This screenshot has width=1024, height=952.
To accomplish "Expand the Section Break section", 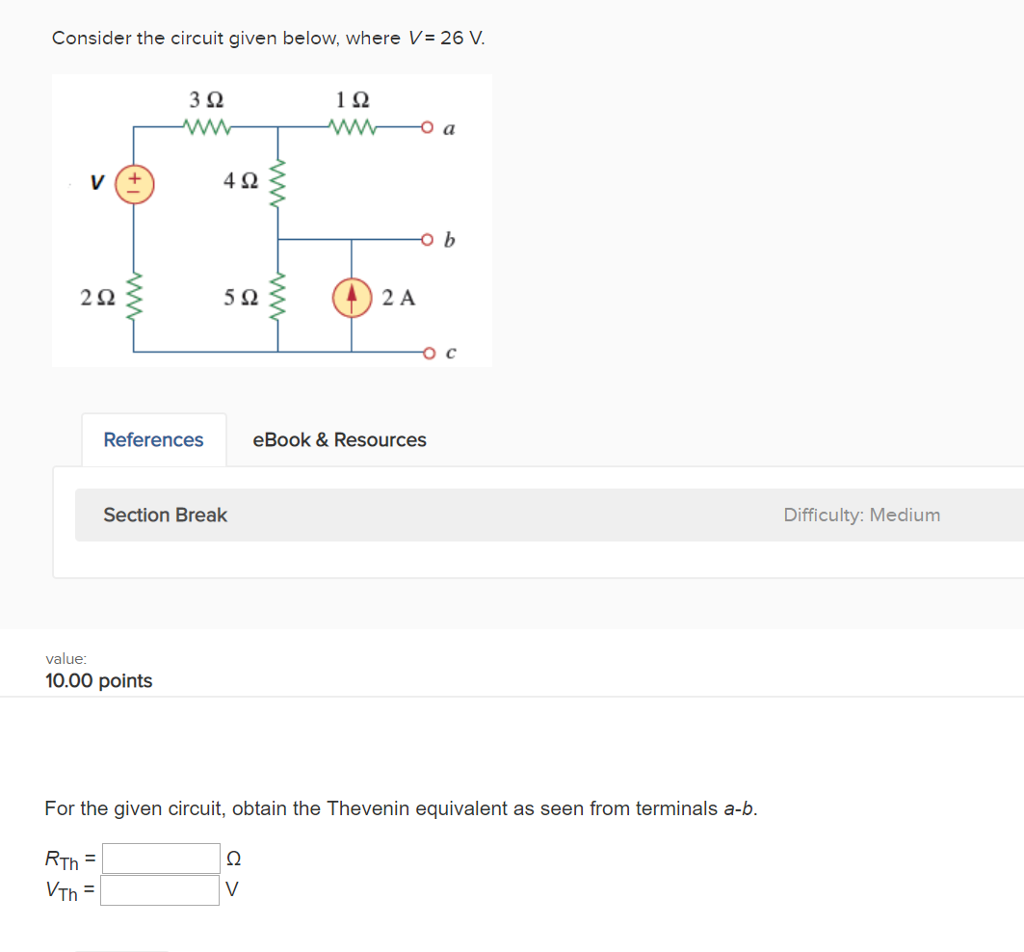I will click(164, 515).
